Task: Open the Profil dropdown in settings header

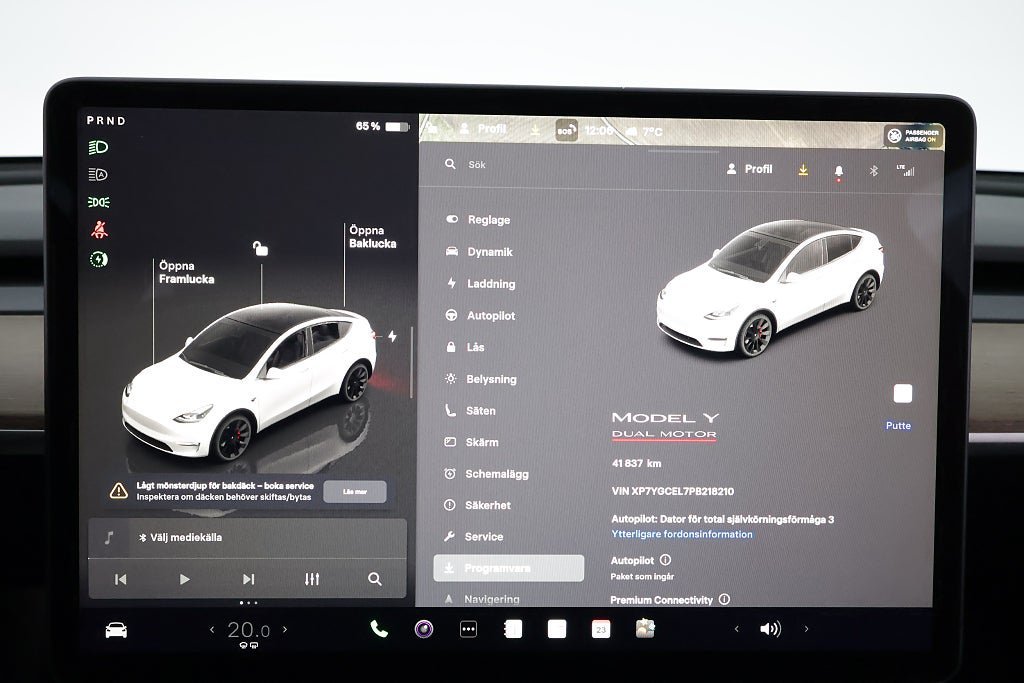Action: (x=750, y=170)
